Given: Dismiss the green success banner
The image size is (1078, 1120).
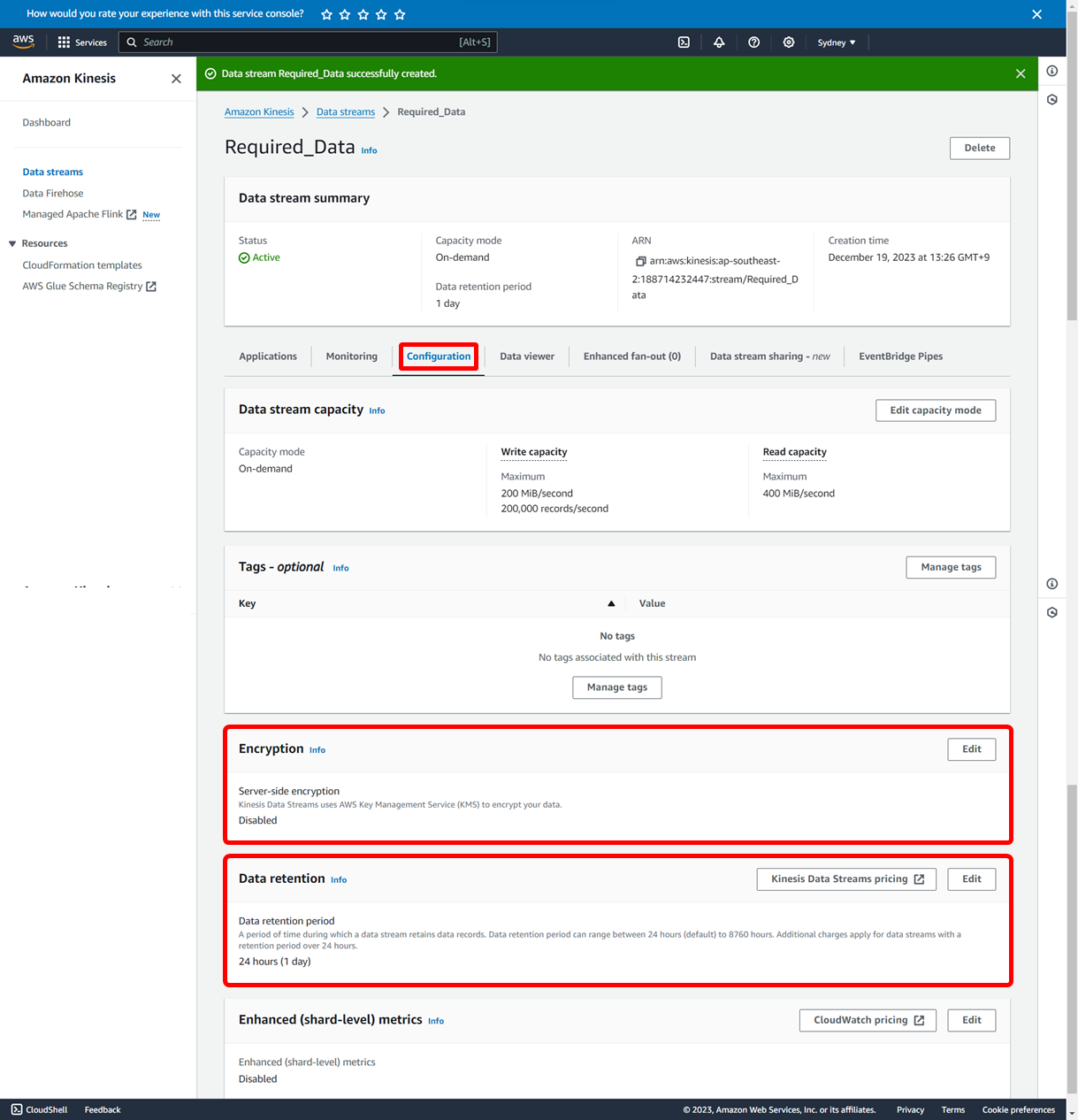Looking at the screenshot, I should pos(1021,73).
